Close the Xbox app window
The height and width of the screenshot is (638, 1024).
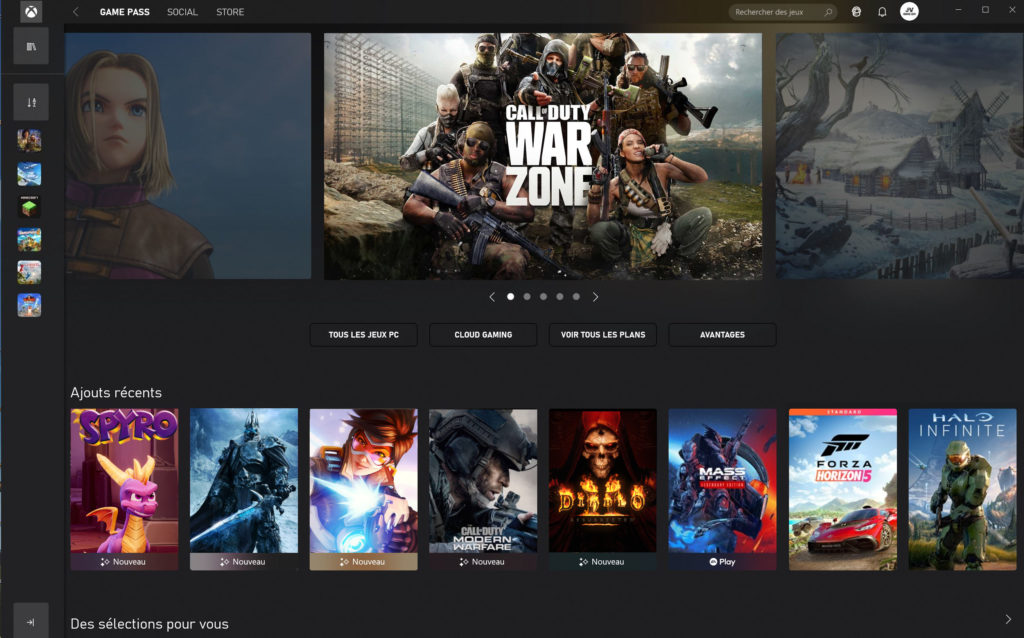[1012, 10]
